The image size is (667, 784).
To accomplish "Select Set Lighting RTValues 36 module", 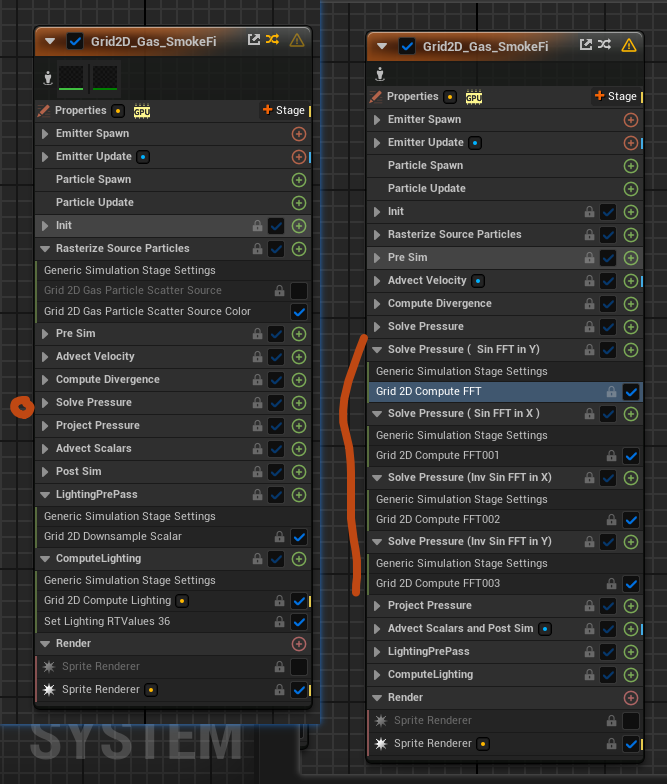I will click(x=174, y=622).
